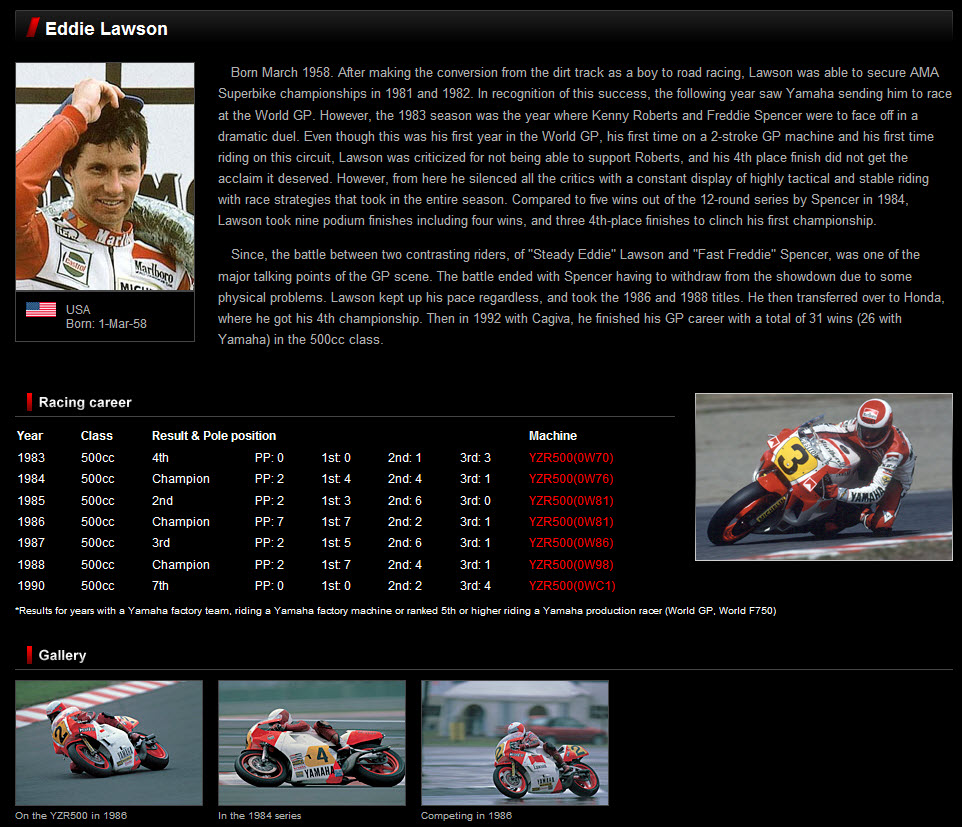Image resolution: width=962 pixels, height=827 pixels.
Task: Click the caption 'On the YZR500 in 1986'
Action: click(71, 815)
